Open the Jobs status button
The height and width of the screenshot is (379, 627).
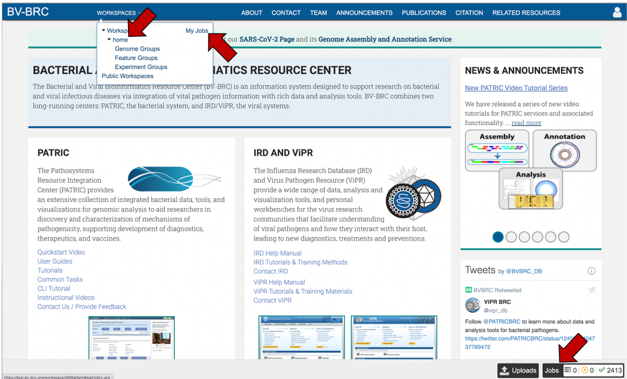point(551,370)
